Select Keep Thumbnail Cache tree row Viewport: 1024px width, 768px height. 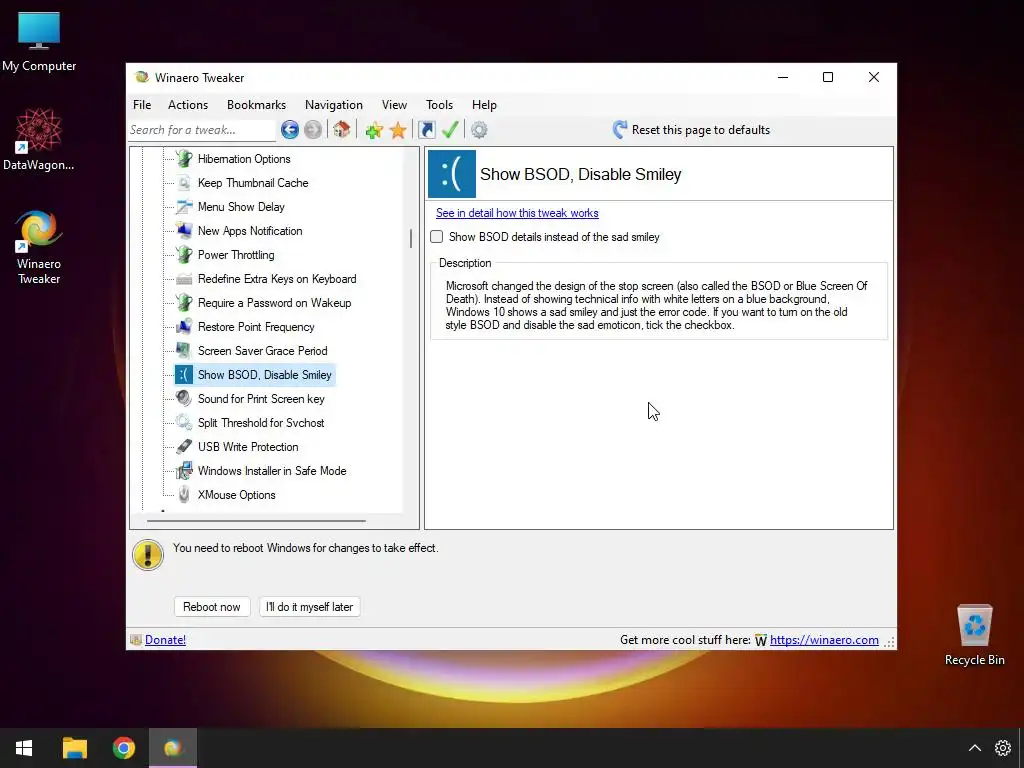tap(253, 183)
